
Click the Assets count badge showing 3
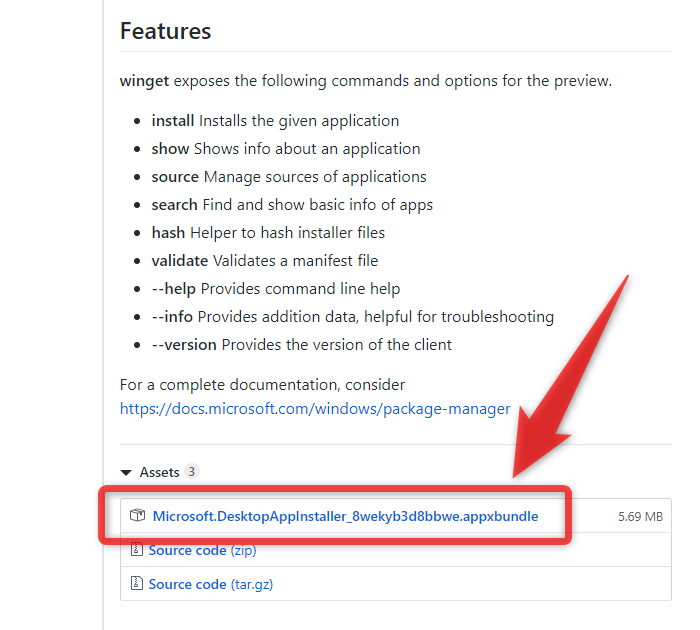192,471
